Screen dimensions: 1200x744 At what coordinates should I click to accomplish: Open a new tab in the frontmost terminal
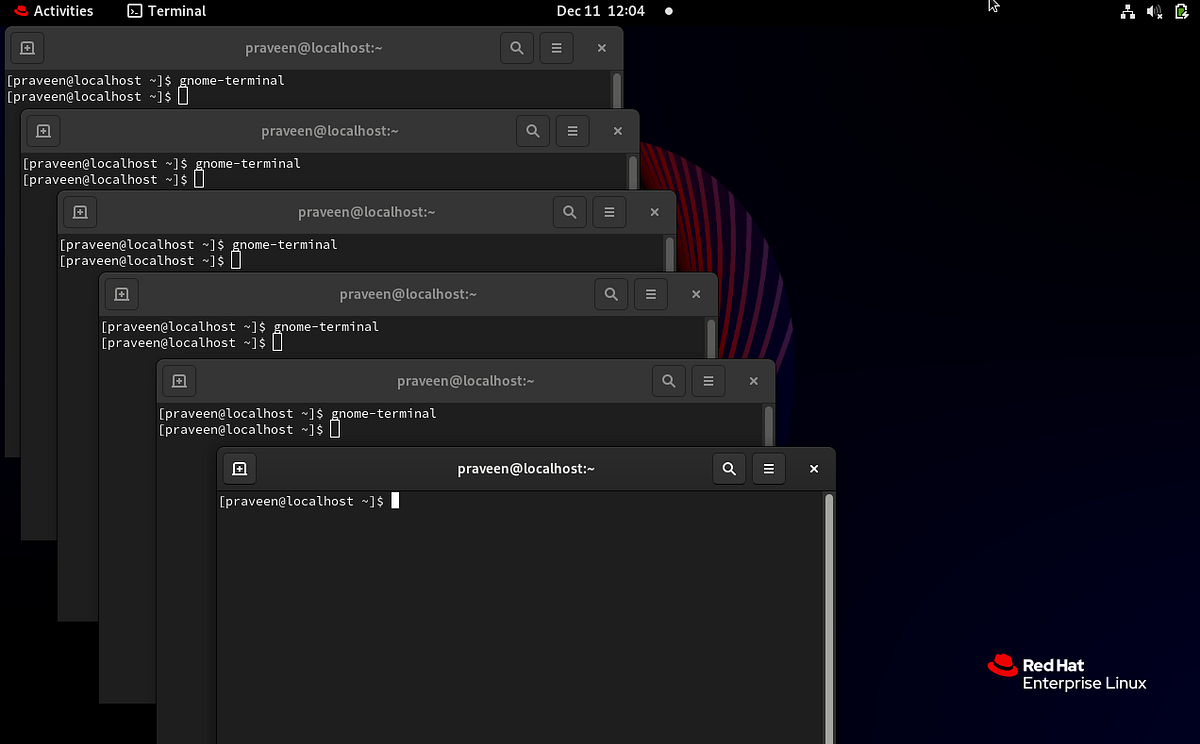click(239, 468)
